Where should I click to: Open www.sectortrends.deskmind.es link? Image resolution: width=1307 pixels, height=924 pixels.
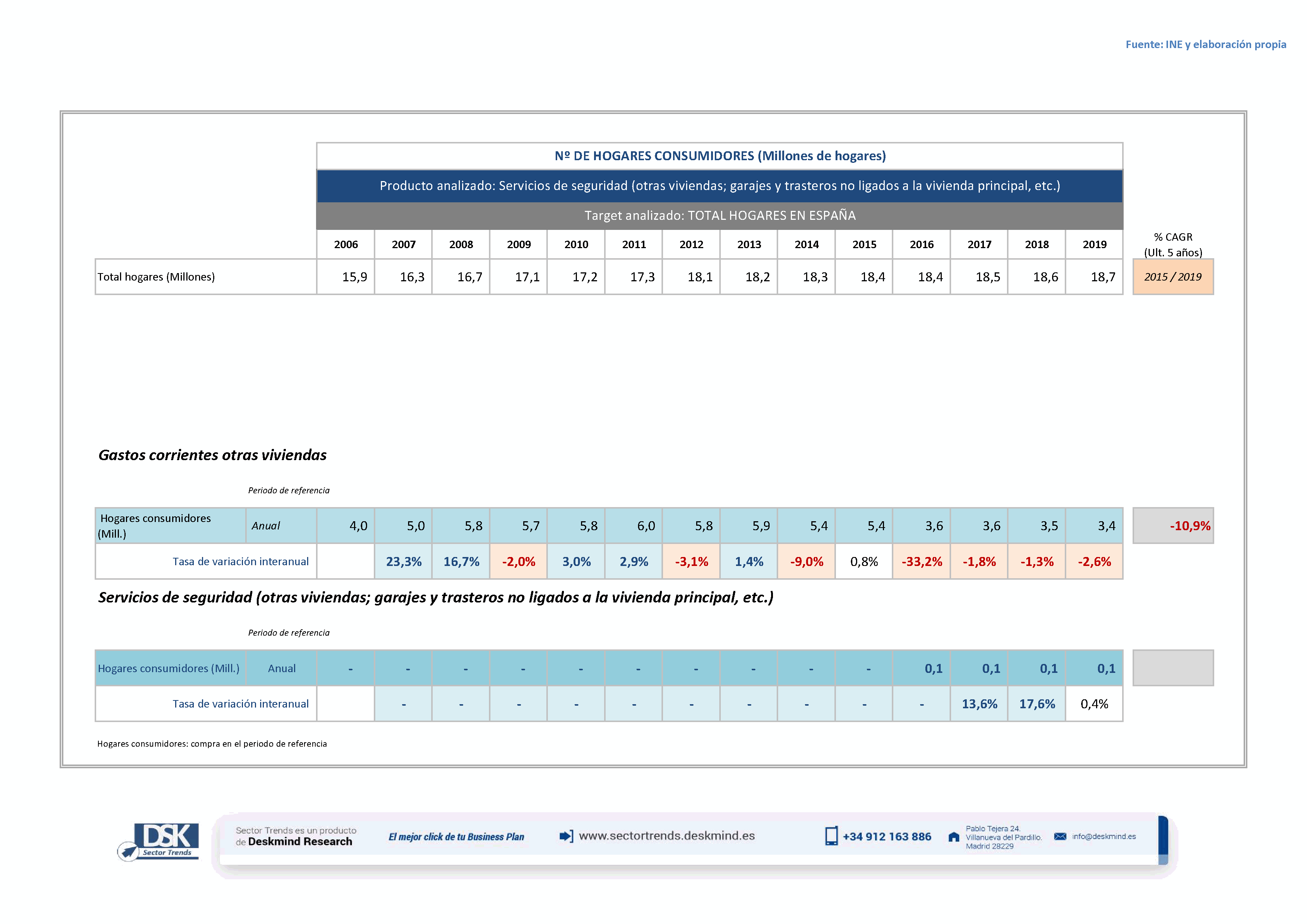tap(667, 836)
